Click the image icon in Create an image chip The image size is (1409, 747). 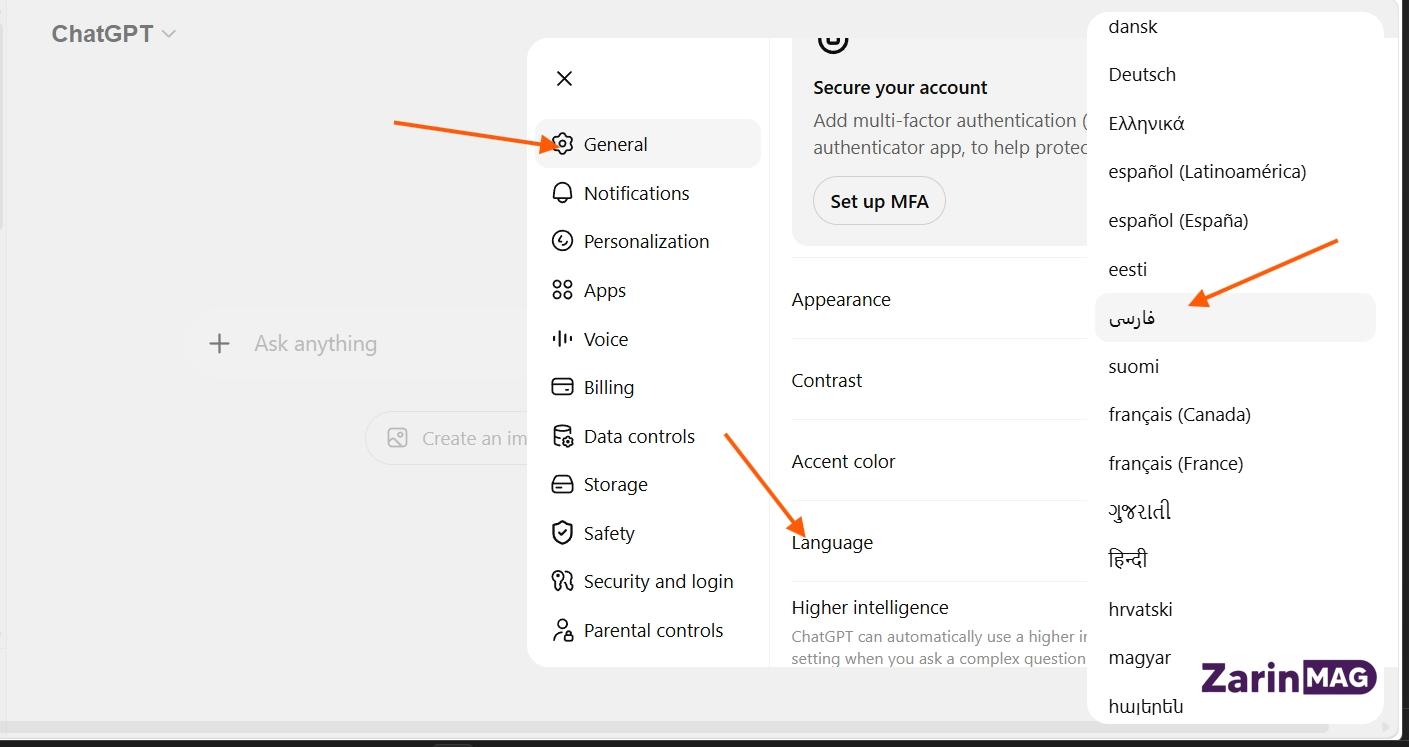coord(397,438)
